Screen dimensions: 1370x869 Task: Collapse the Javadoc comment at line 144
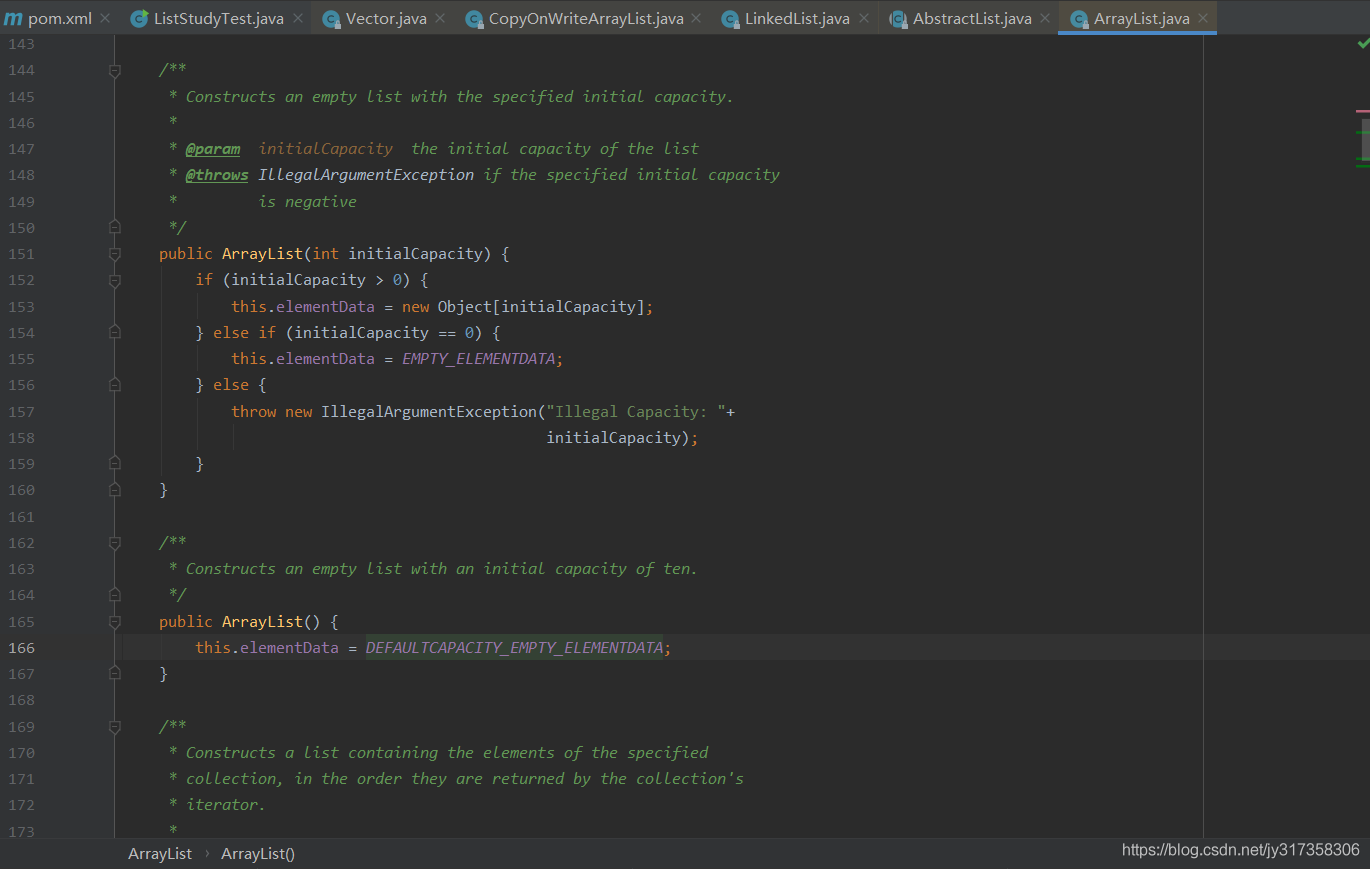[x=115, y=71]
